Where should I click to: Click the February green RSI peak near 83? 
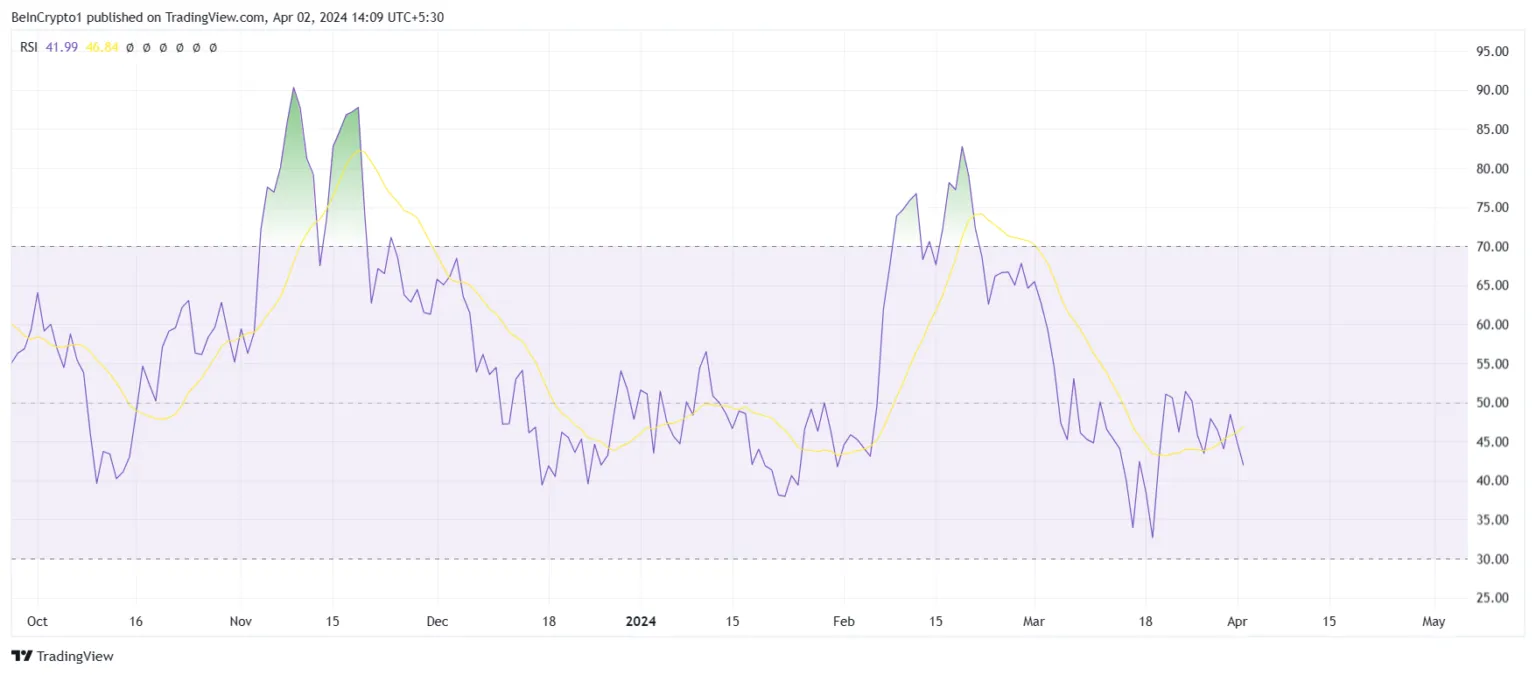(962, 149)
